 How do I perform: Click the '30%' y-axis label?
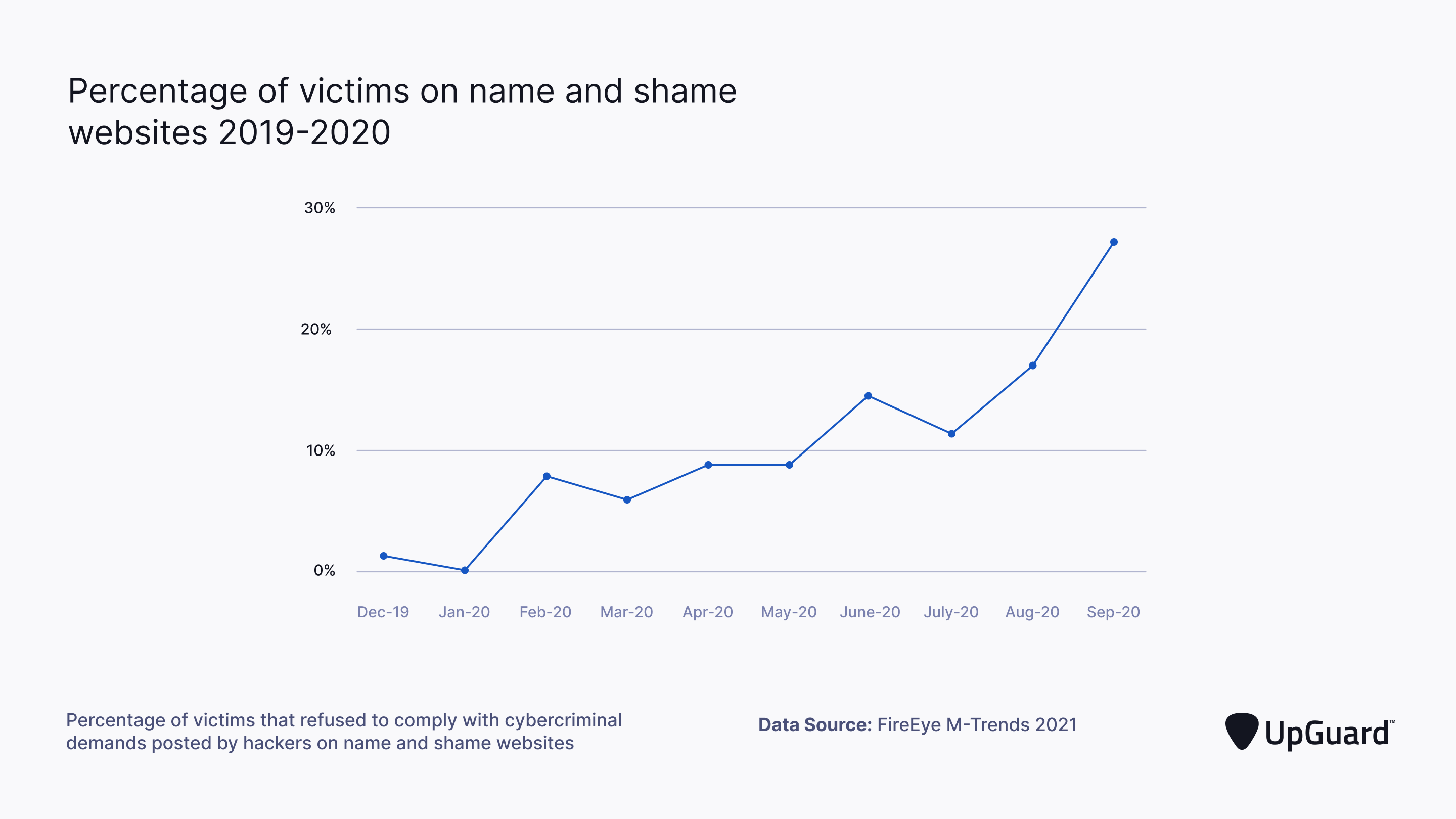320,208
